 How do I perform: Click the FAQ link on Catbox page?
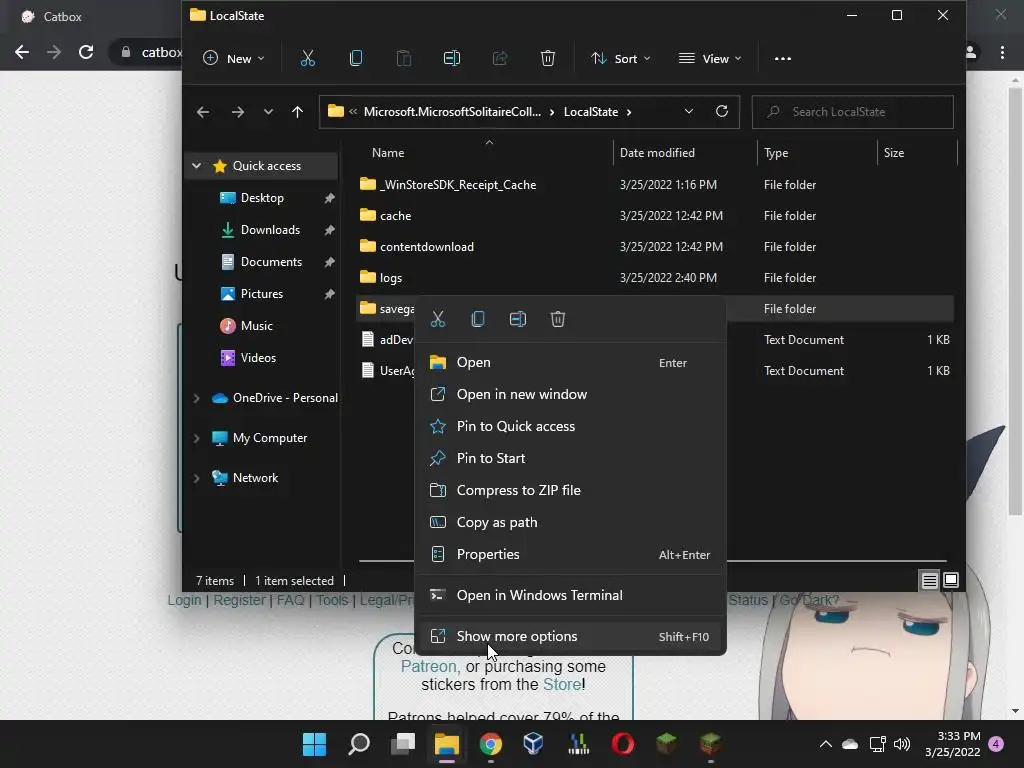point(290,600)
